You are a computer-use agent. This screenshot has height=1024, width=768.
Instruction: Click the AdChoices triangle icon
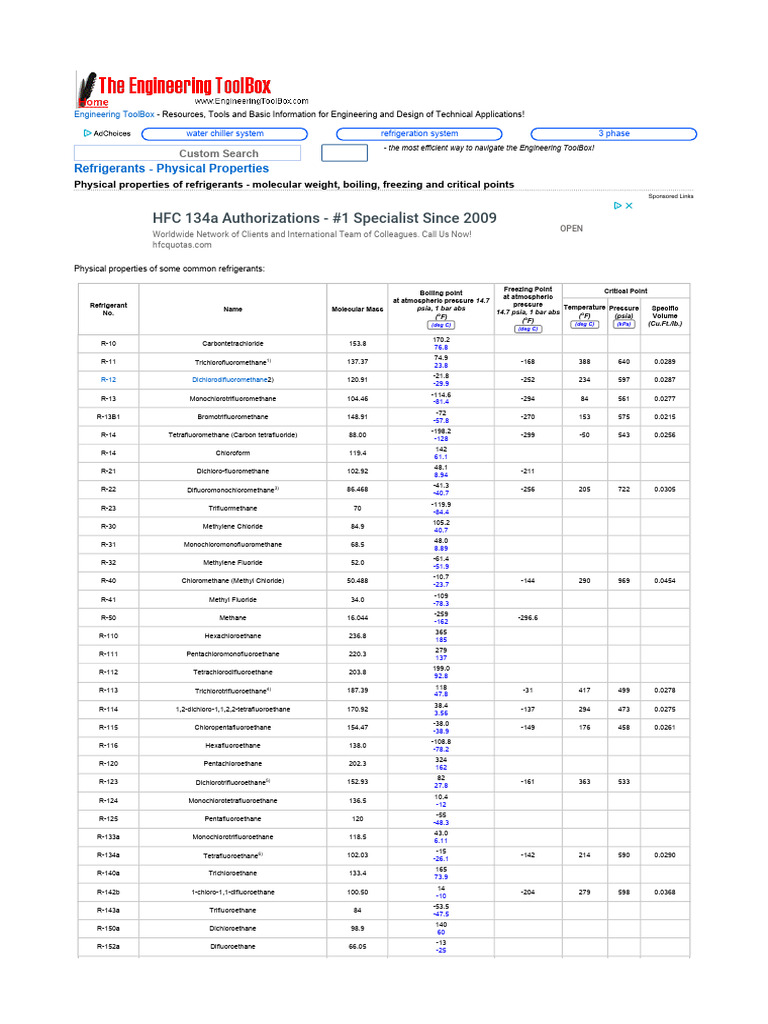point(88,133)
